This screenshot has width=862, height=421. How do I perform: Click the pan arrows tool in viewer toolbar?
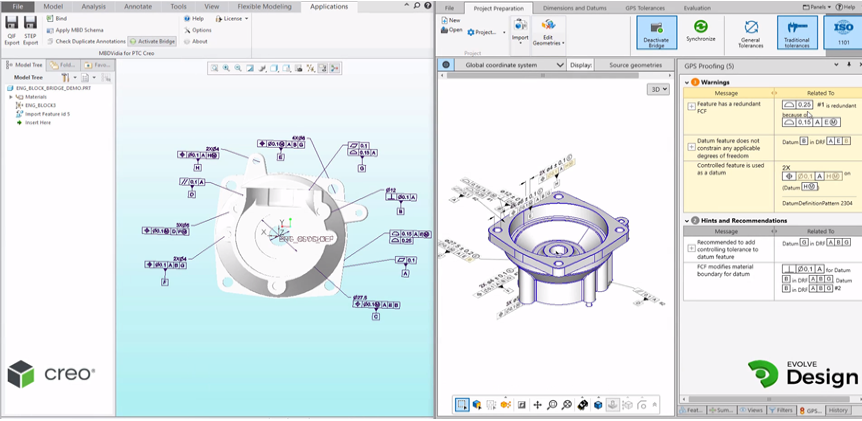coord(537,405)
